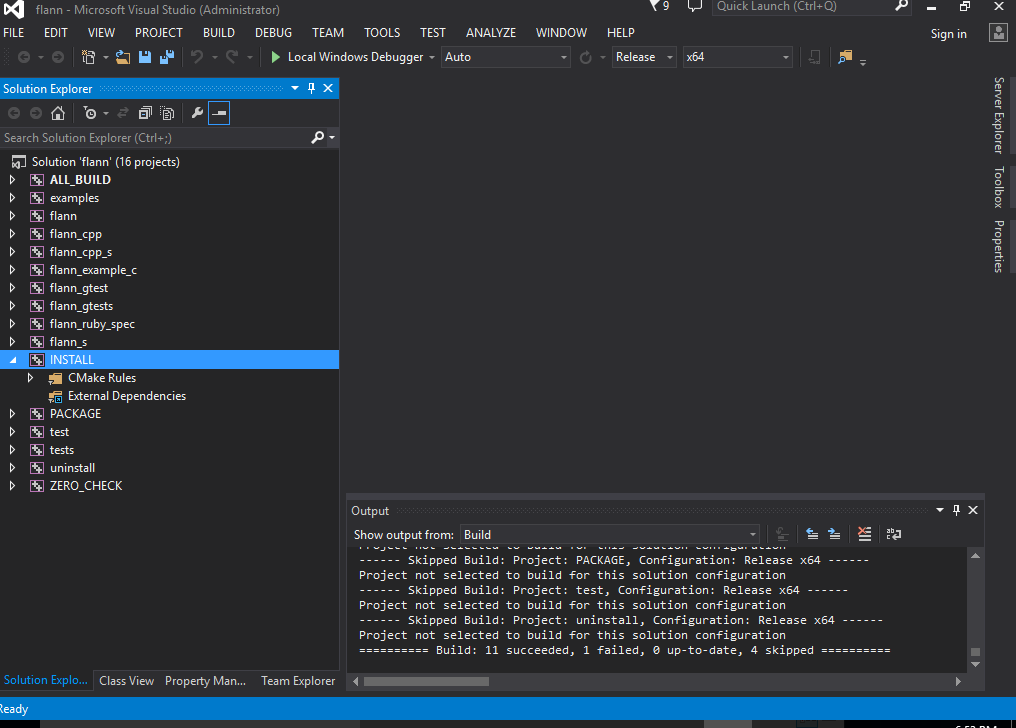Open the Output window position menu arrow

[x=940, y=510]
